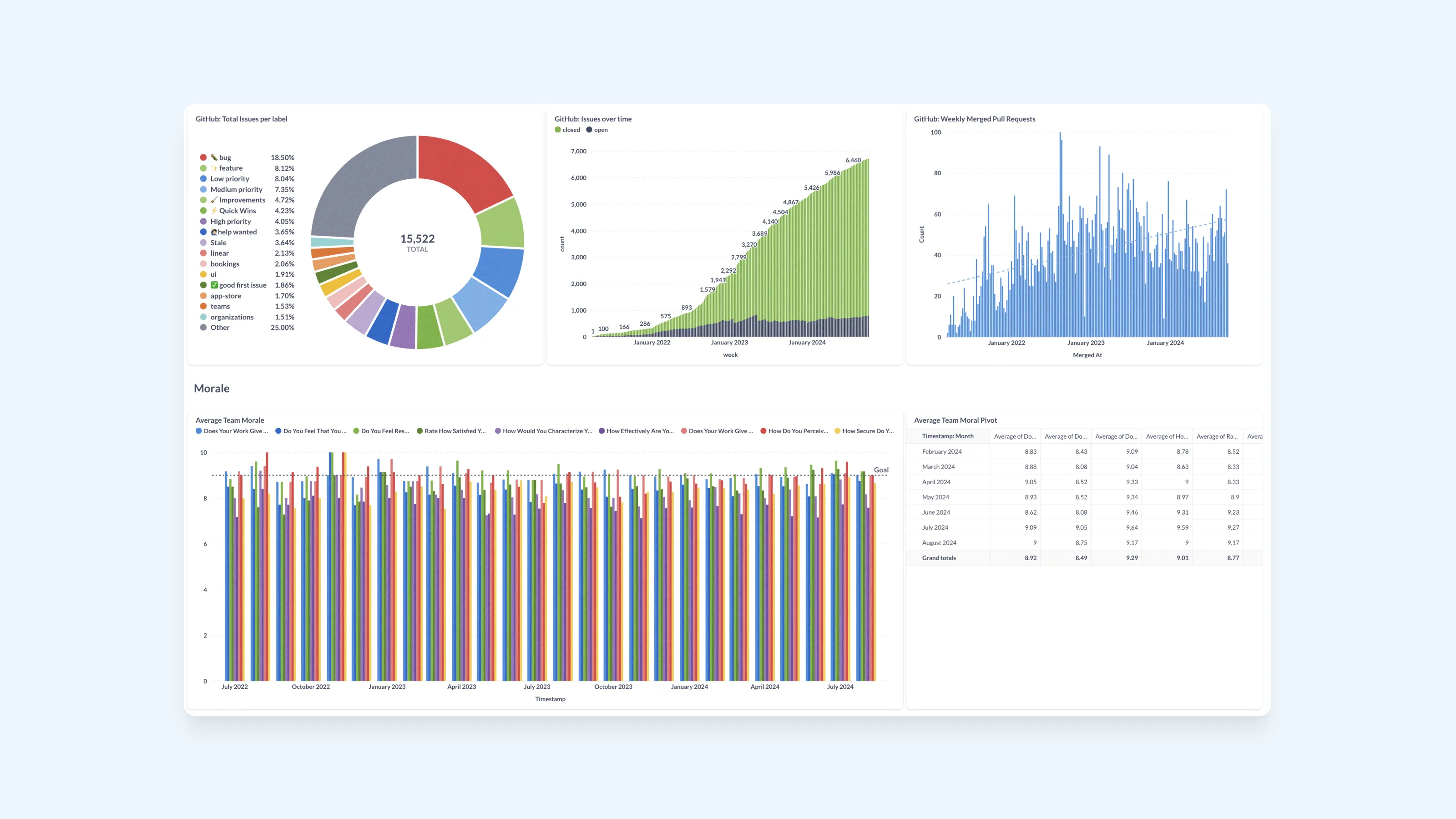Click the 893 data label on Issues chart
1456x819 pixels.
tap(686, 308)
